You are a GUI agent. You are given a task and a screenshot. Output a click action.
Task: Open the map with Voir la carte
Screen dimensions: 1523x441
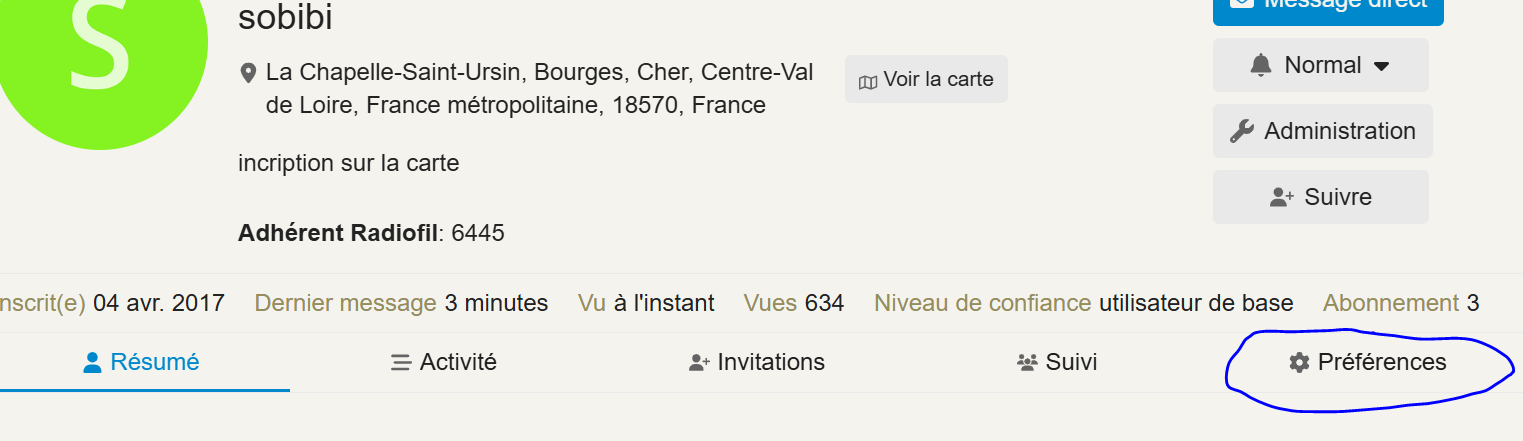[926, 80]
